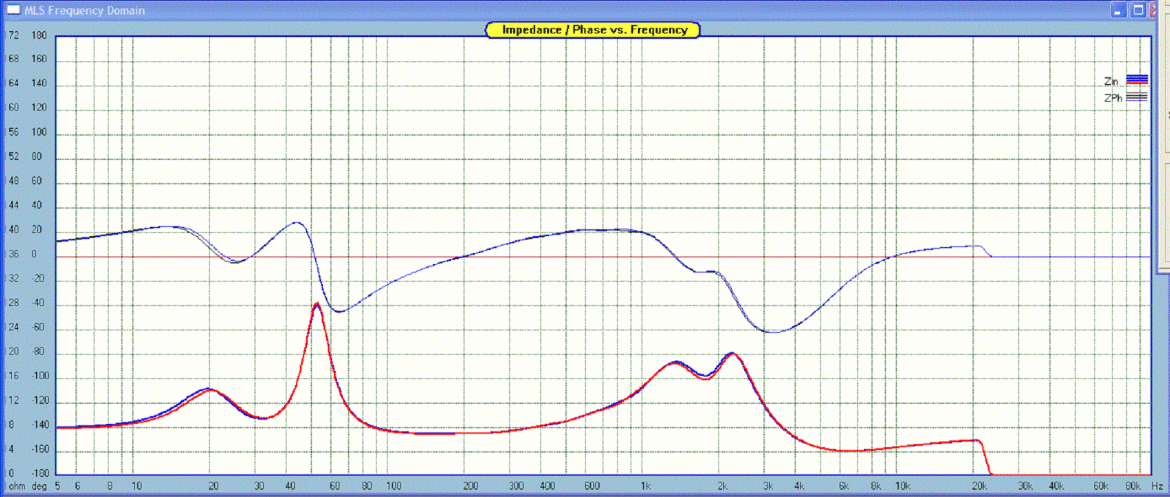Select the ZPh legend label
Viewport: 1170px width, 497px height.
1113,97
